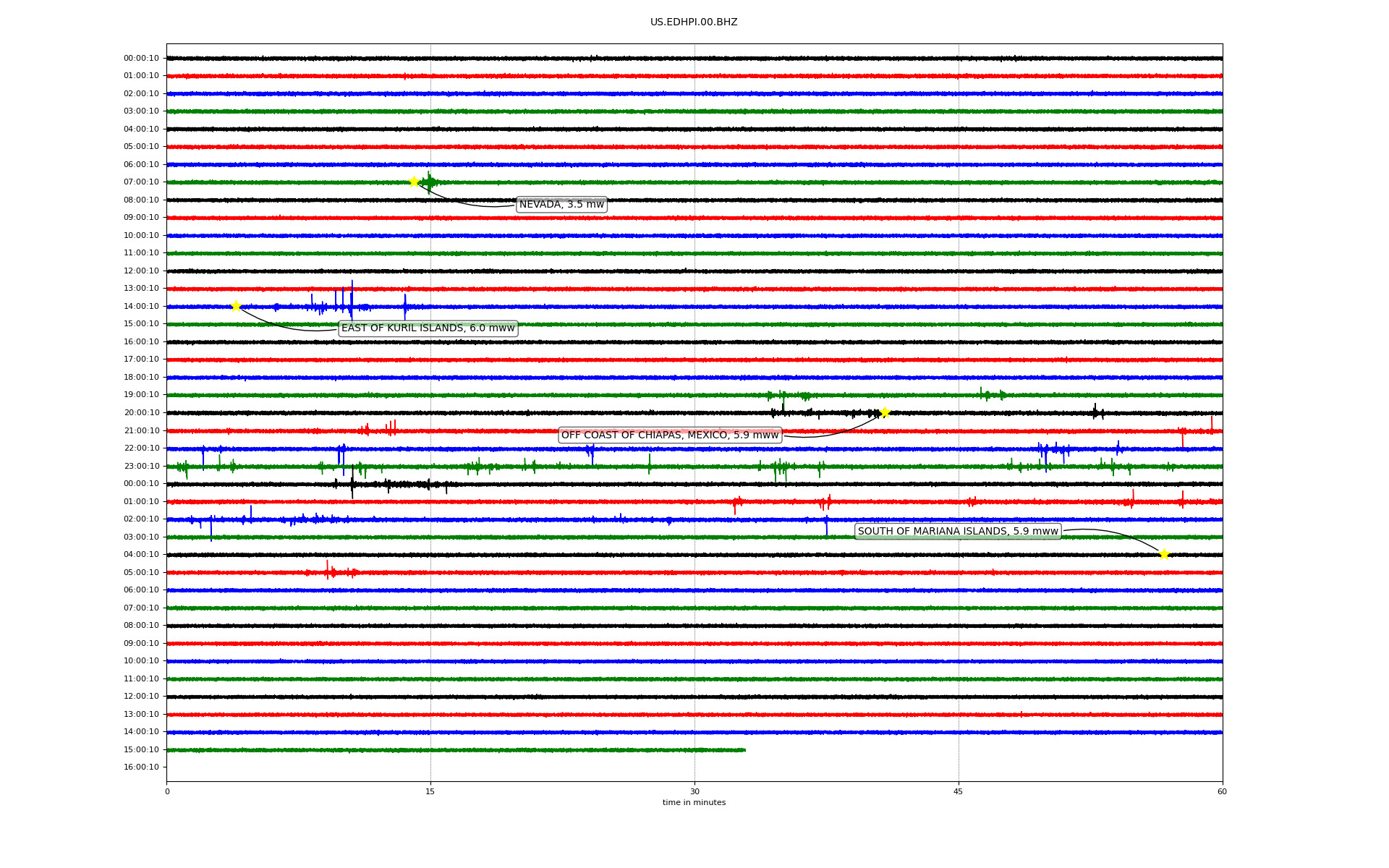This screenshot has width=1389, height=868.
Task: Select the 'OFF COAST OF CHIAPAS, MEXICO, 5.9 mww' label
Action: (x=670, y=435)
